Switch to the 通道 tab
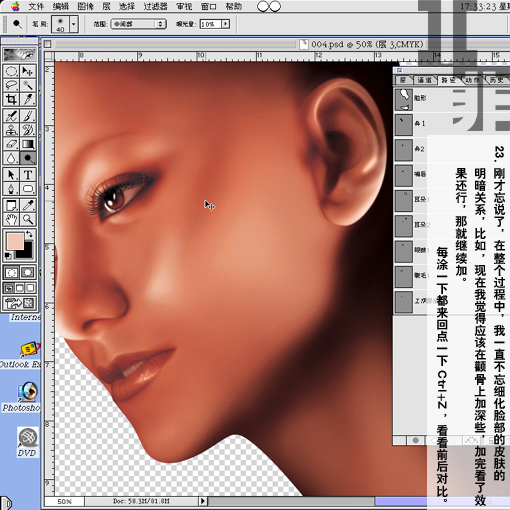Viewport: 510px width, 510px height. click(x=424, y=80)
